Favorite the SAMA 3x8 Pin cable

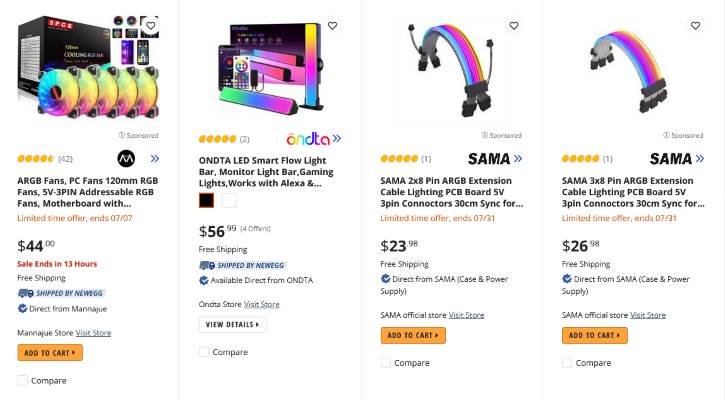pos(695,25)
